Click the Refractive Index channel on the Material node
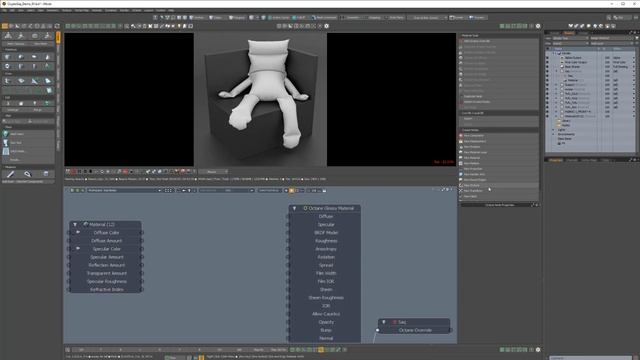This screenshot has height=360, width=640. pyautogui.click(x=106, y=290)
